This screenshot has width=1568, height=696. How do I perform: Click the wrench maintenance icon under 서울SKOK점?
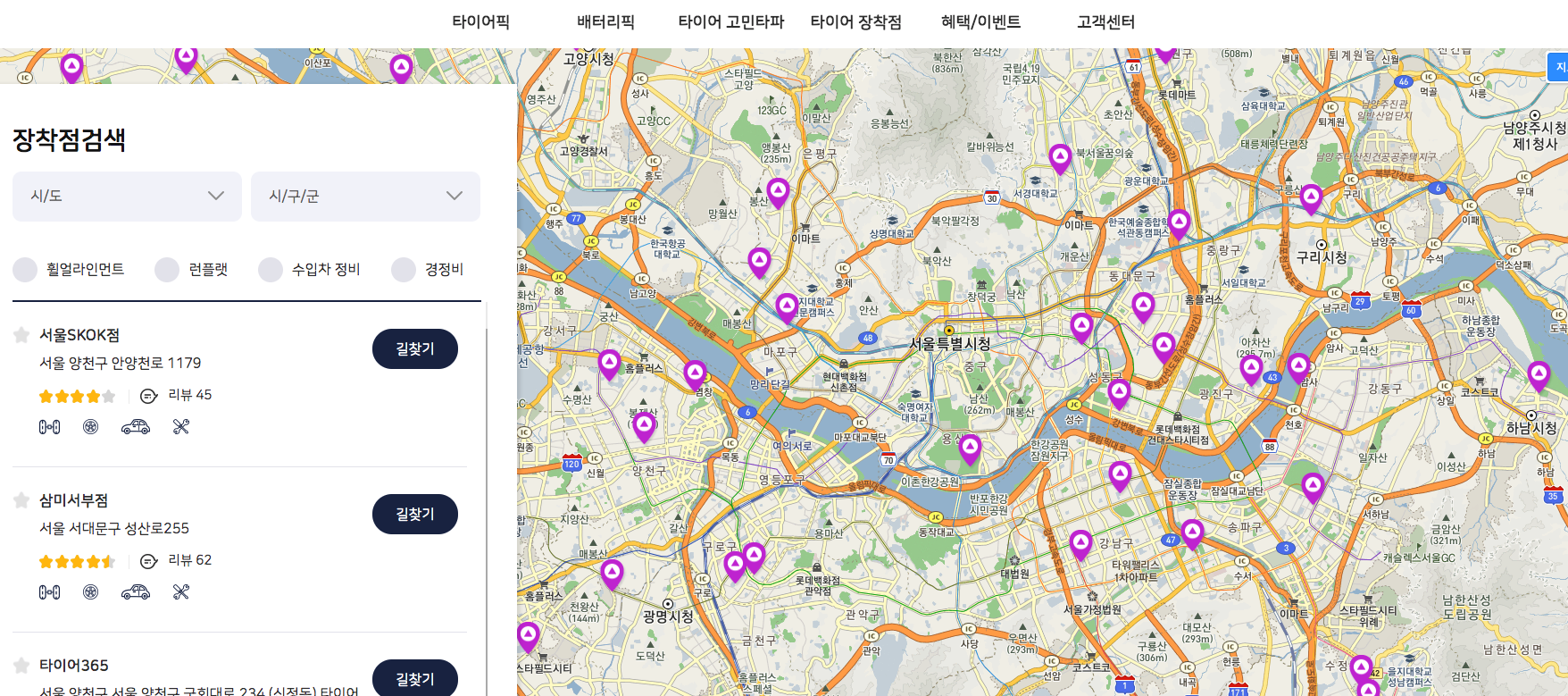pos(181,427)
